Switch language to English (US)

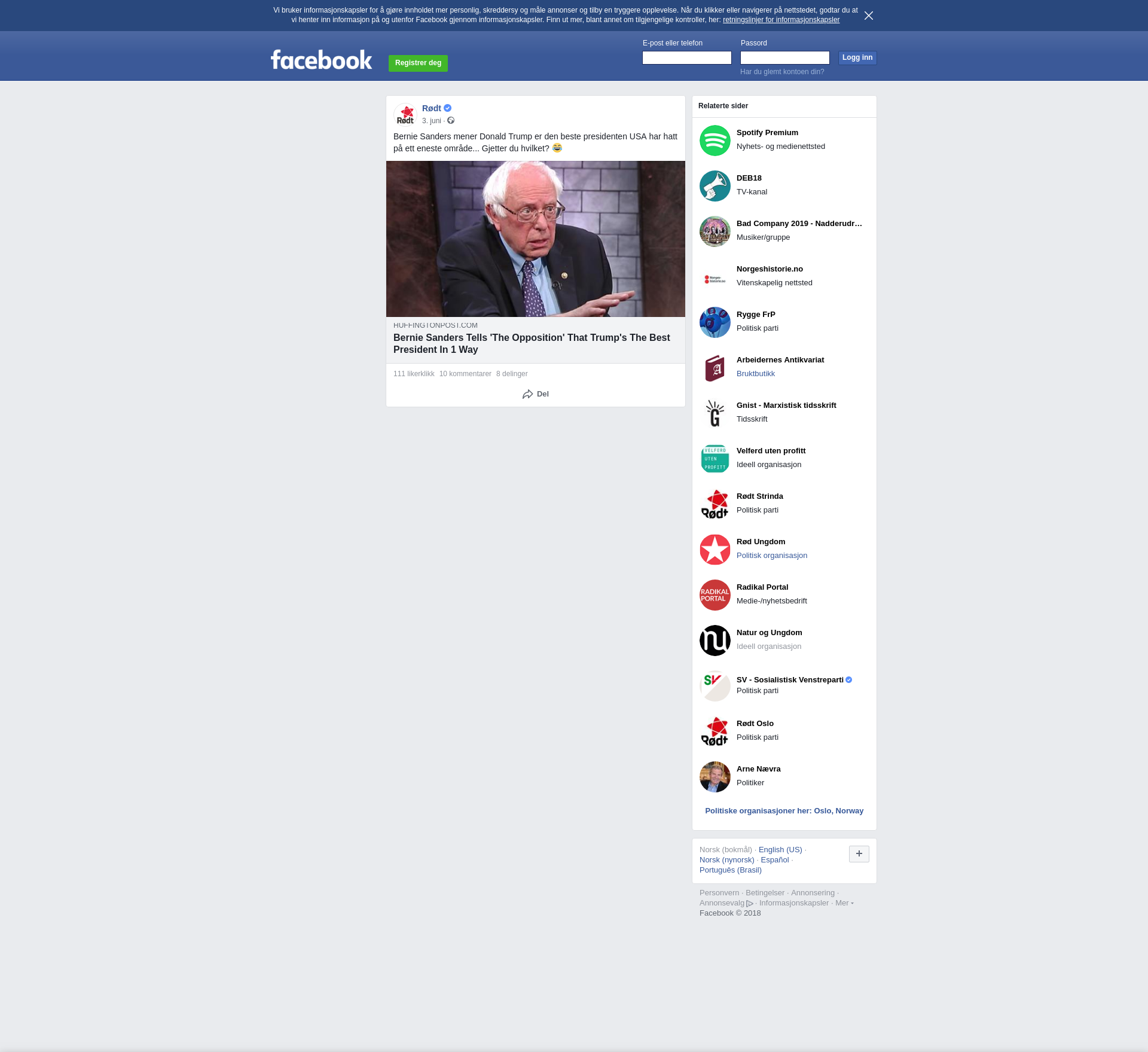(x=780, y=850)
